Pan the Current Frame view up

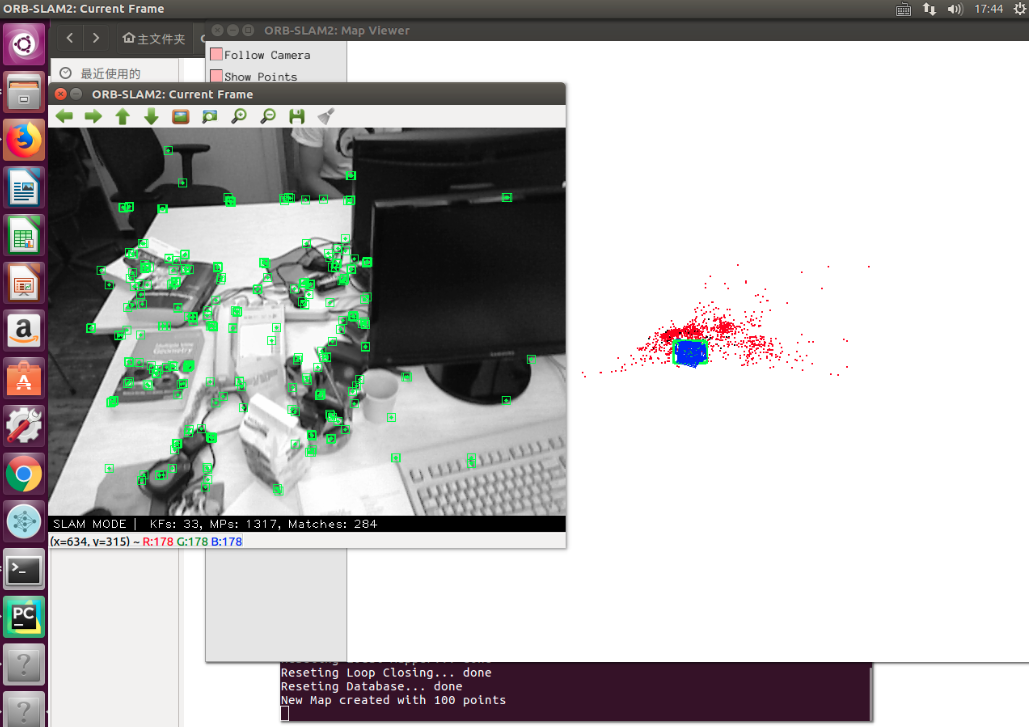122,116
